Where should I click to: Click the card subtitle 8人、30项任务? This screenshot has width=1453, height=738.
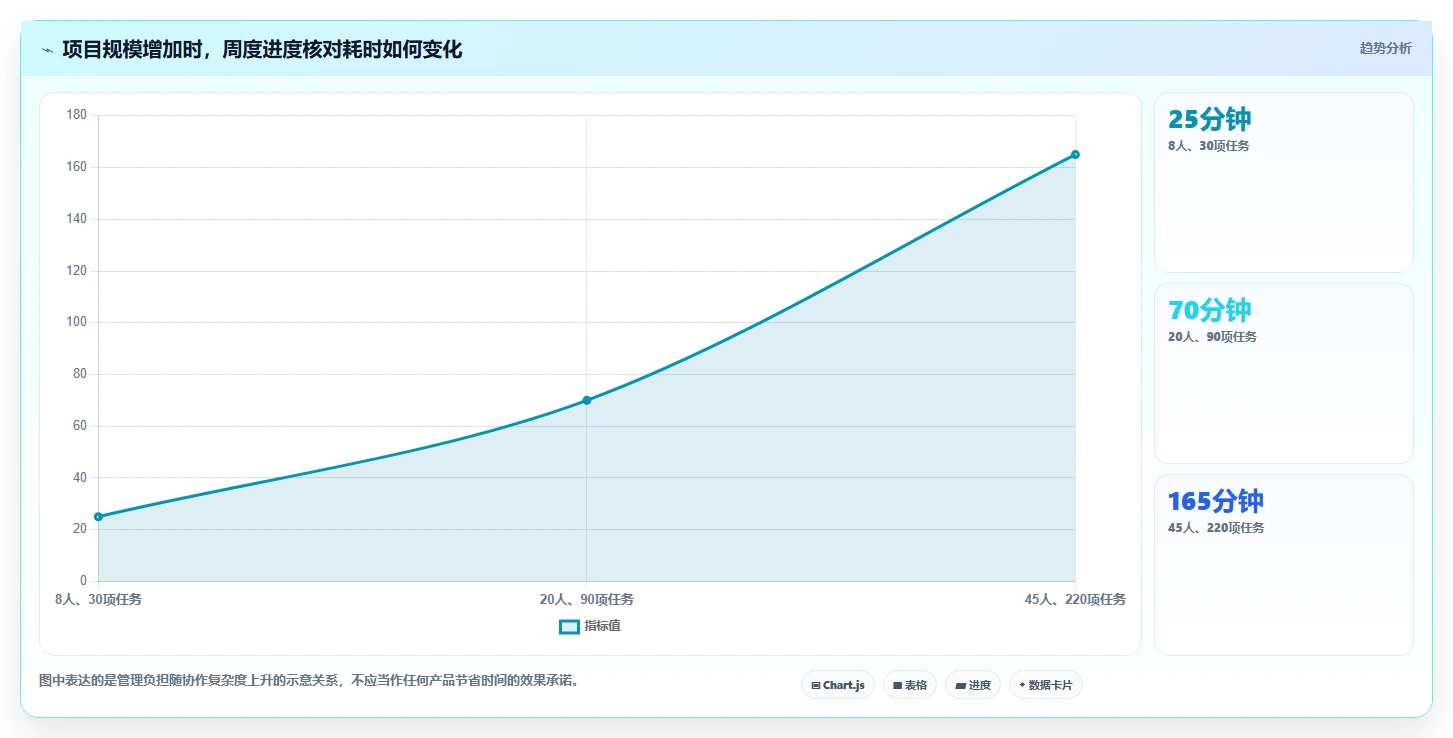pyautogui.click(x=1209, y=146)
